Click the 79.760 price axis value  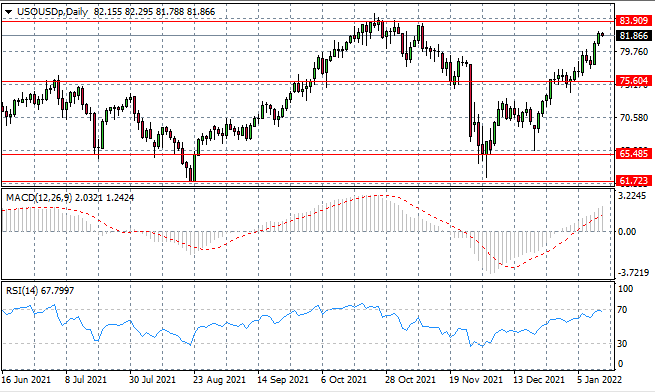click(634, 52)
